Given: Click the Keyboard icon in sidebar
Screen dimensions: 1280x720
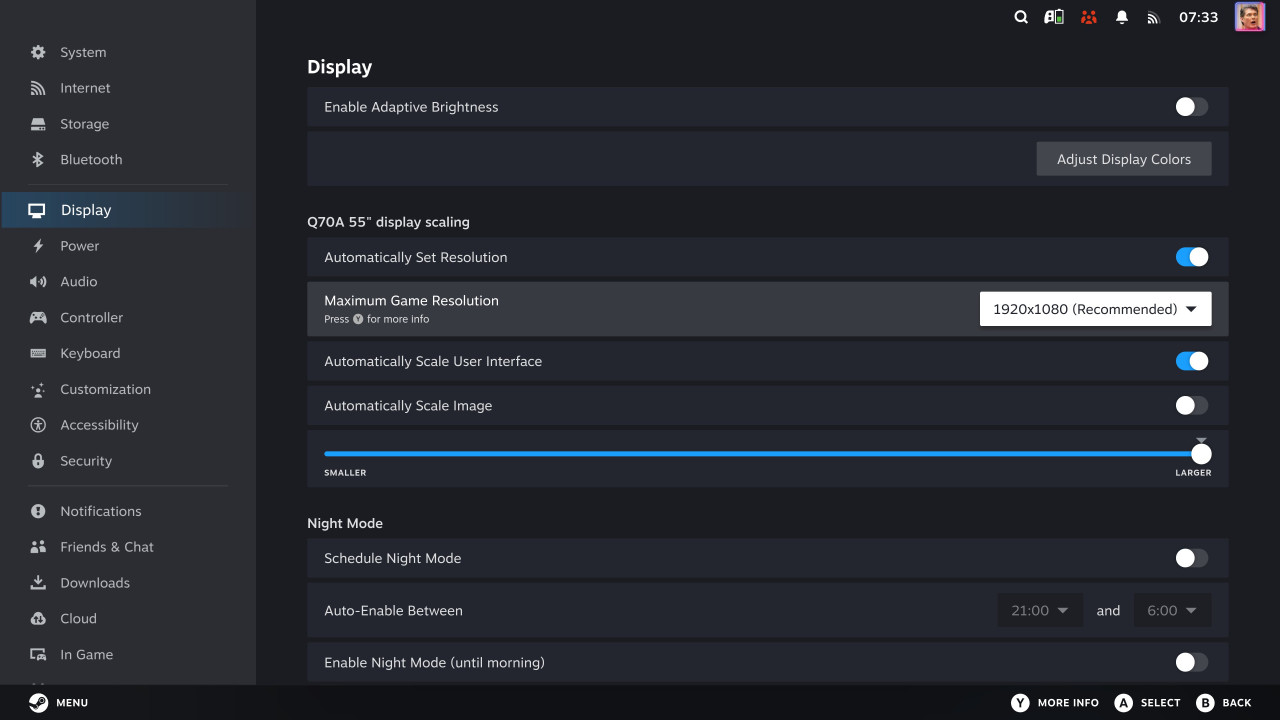Looking at the screenshot, I should click(x=38, y=353).
